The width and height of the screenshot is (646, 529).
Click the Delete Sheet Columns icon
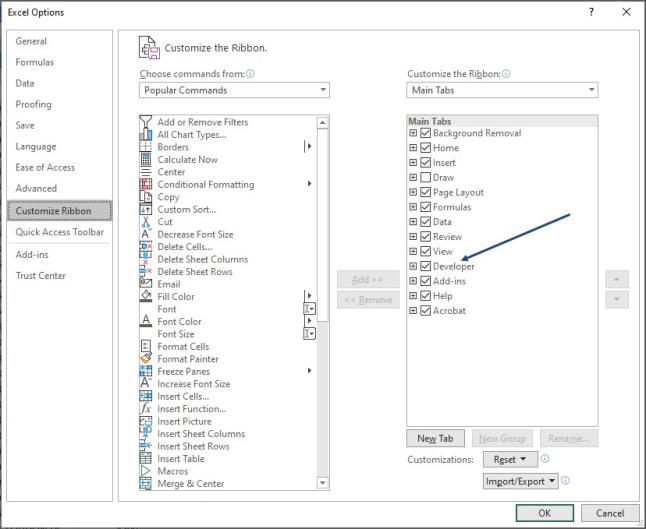point(145,259)
